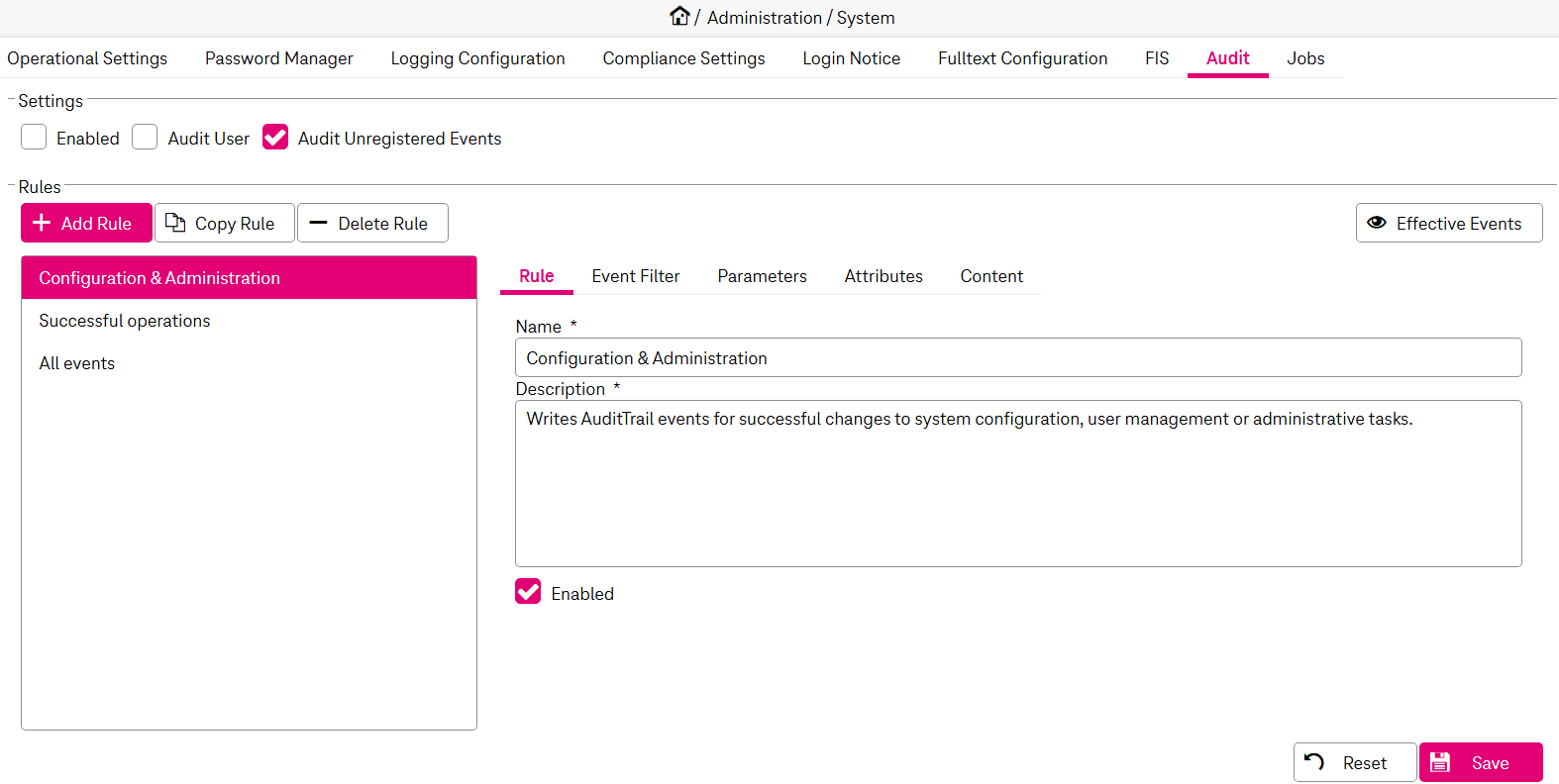The height and width of the screenshot is (784, 1559).
Task: Go to Logging Configuration tab
Action: pyautogui.click(x=477, y=58)
